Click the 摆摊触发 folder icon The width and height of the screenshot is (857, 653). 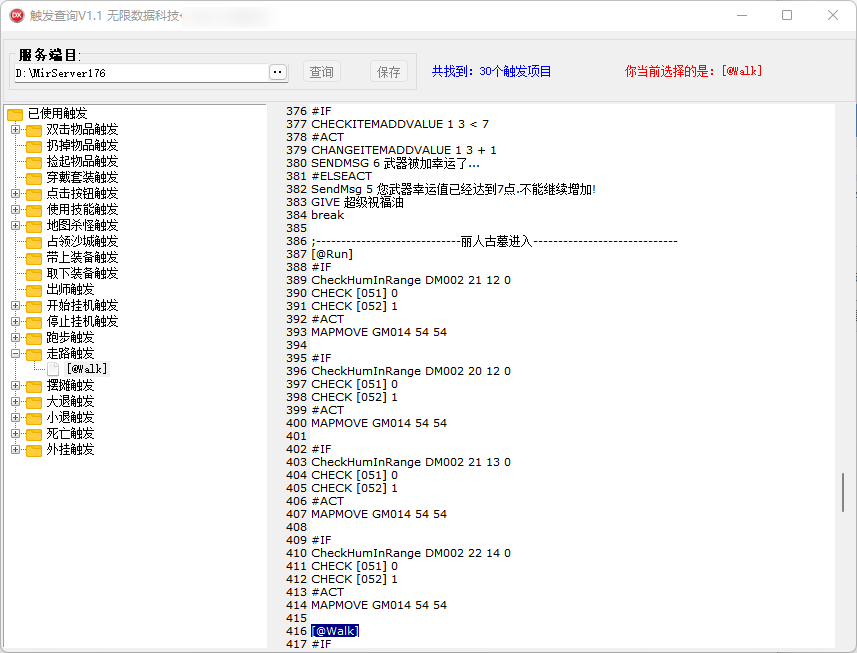(34, 386)
